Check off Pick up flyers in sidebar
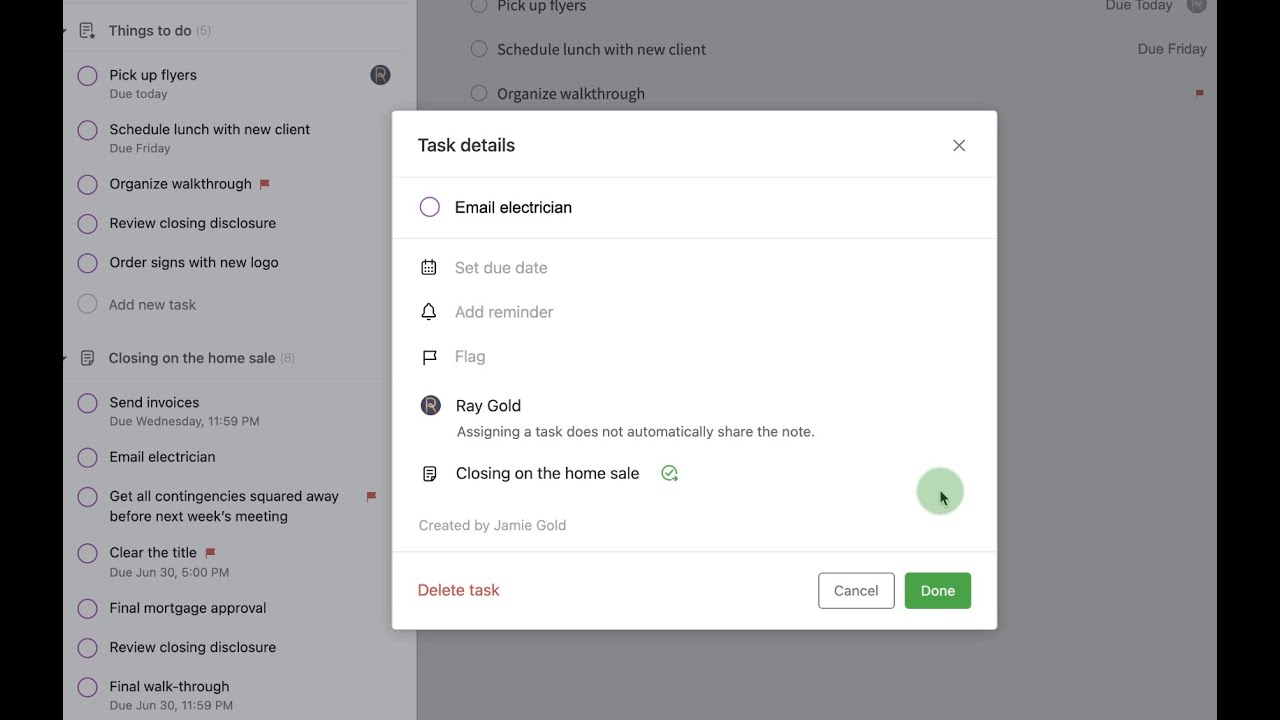Image resolution: width=1280 pixels, height=720 pixels. click(88, 75)
